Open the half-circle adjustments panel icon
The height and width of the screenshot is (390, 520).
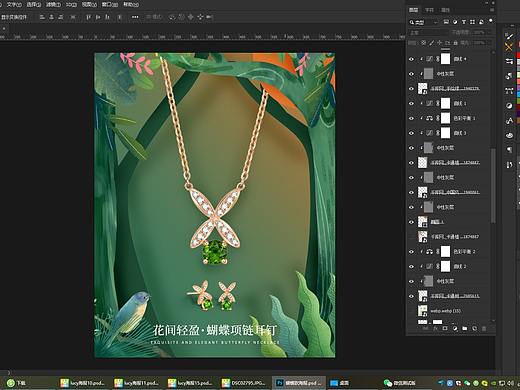[509, 106]
